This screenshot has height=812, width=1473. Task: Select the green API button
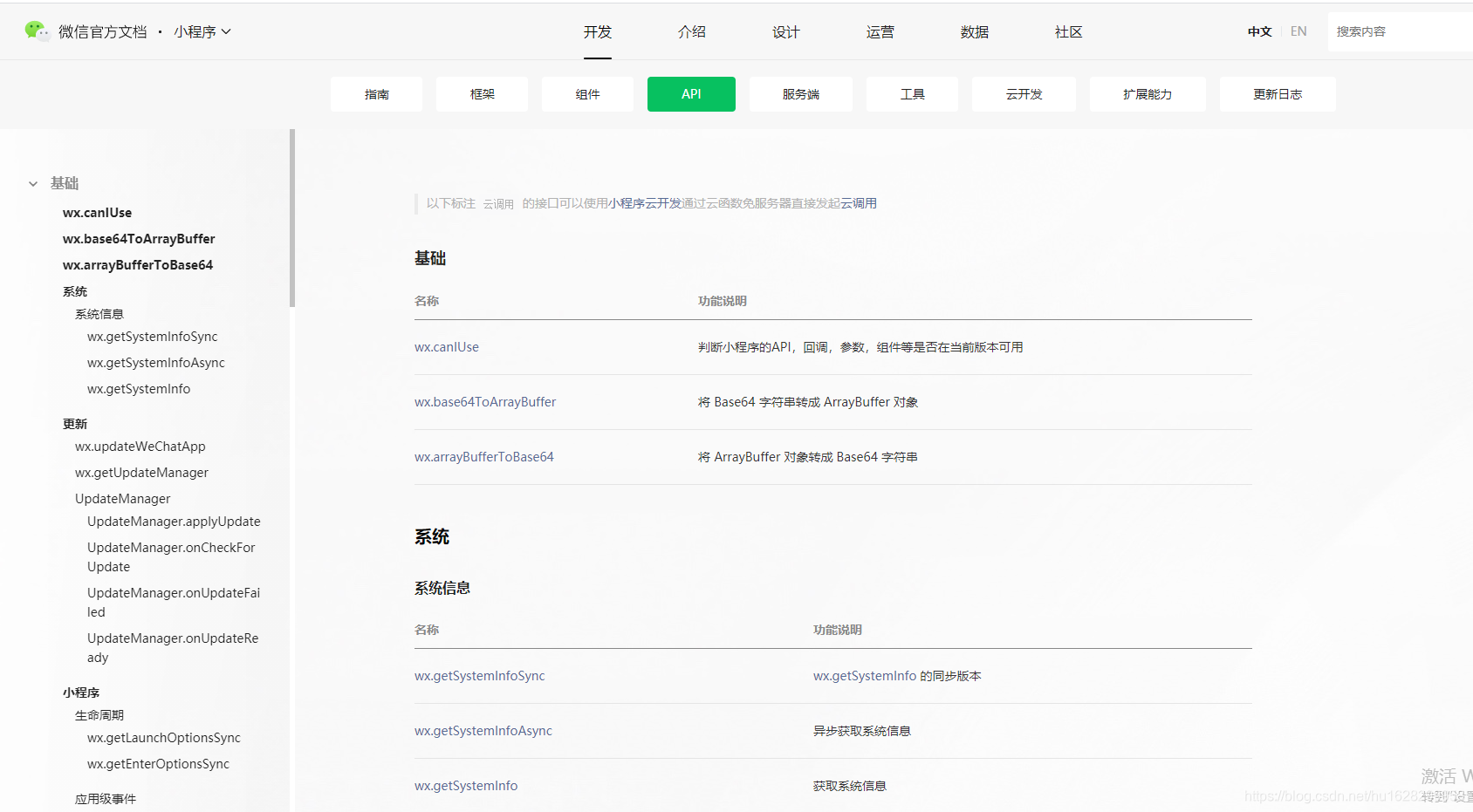(691, 94)
